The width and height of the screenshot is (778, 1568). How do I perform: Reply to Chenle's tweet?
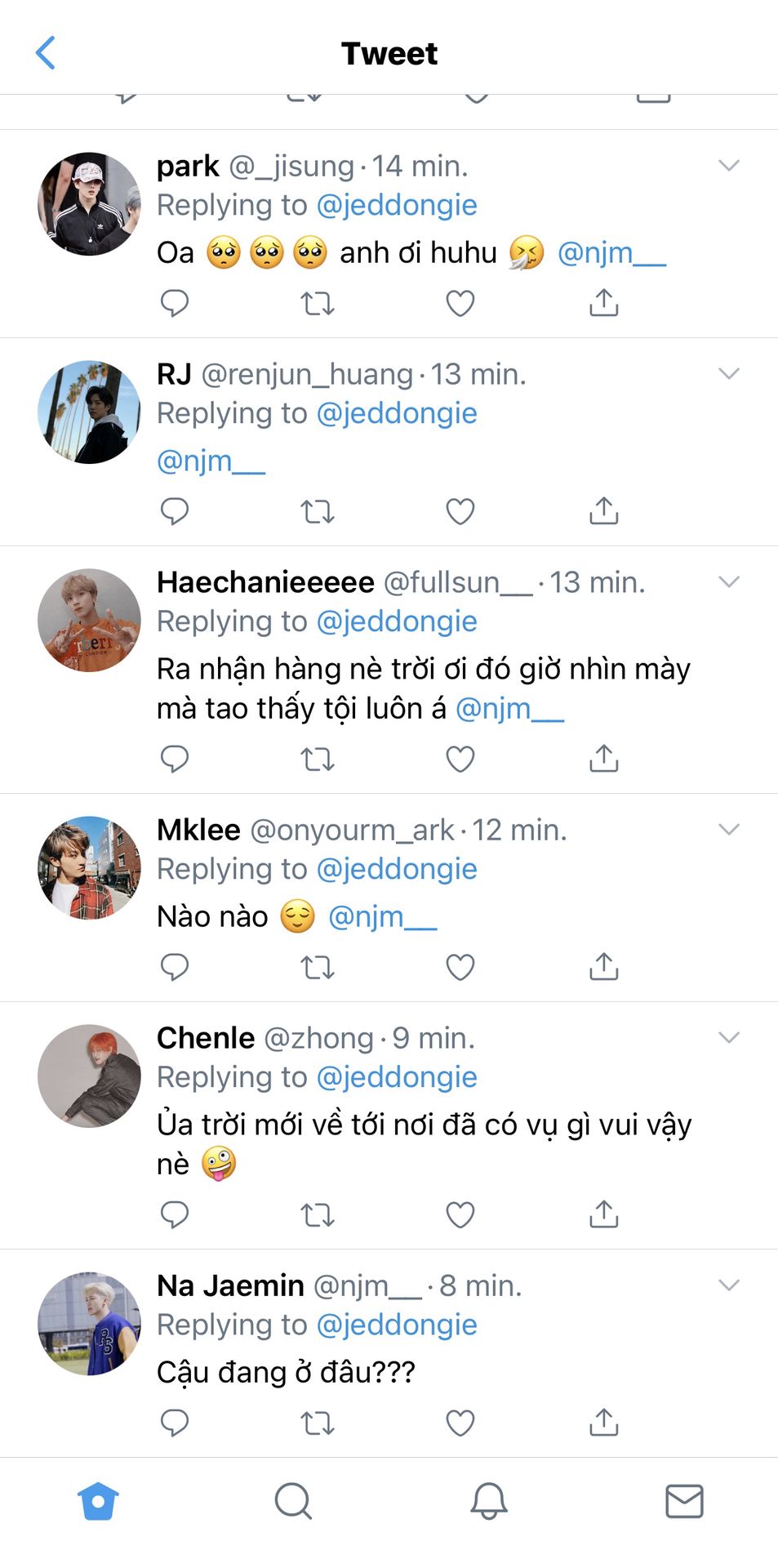175,1214
